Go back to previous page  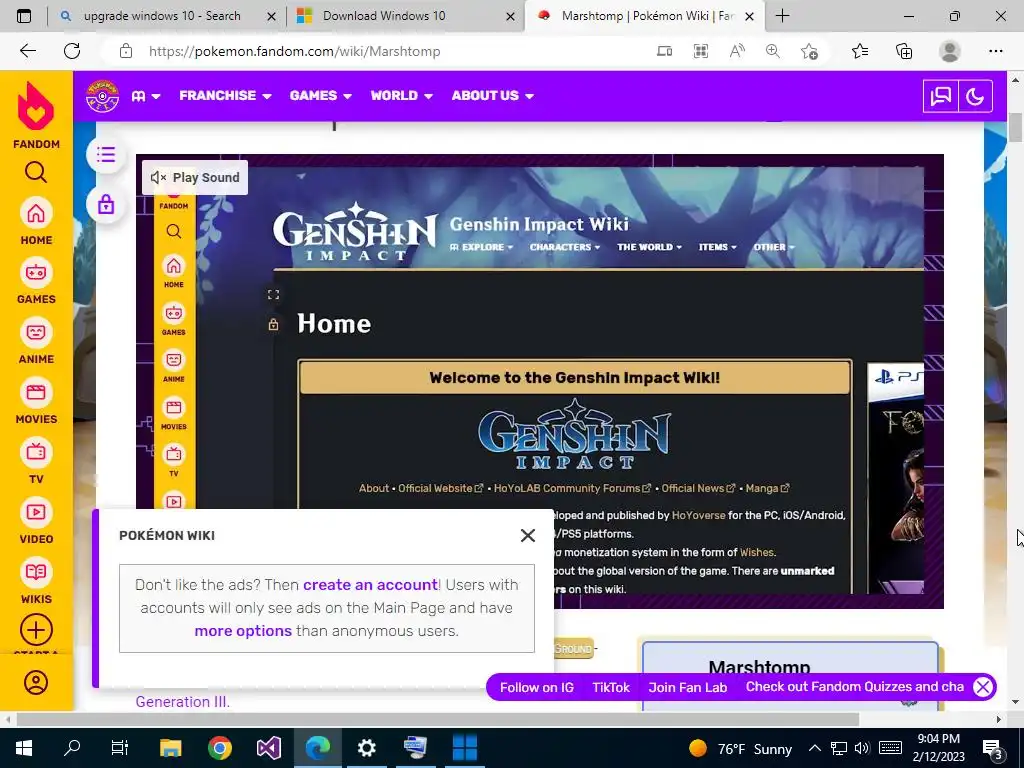tap(27, 51)
